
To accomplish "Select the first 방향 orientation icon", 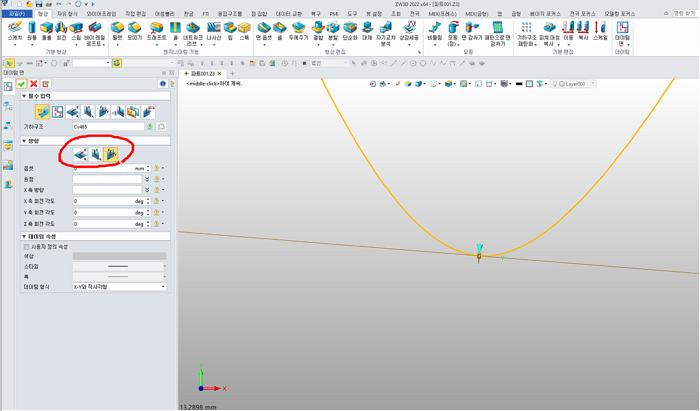I will 80,155.
